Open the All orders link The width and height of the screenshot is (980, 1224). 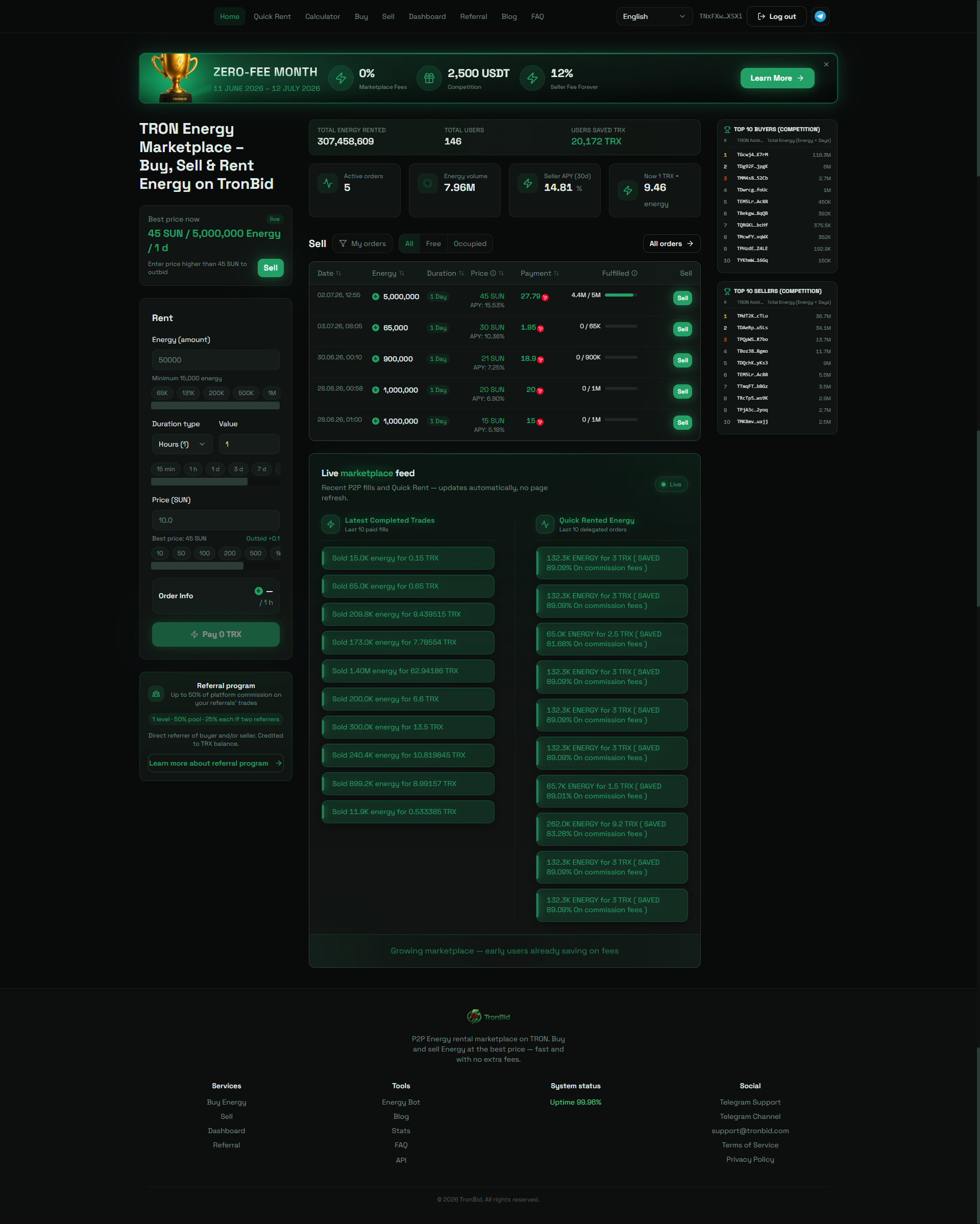pyautogui.click(x=671, y=243)
